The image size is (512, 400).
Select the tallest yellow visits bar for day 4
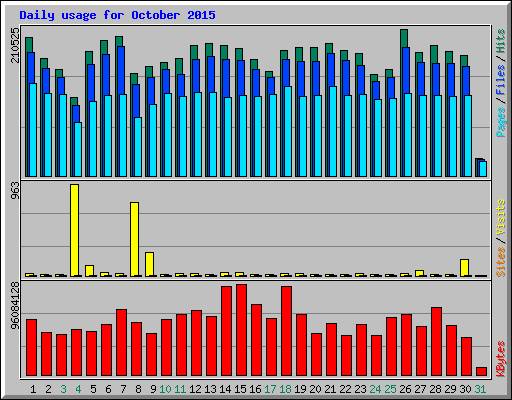(x=75, y=230)
